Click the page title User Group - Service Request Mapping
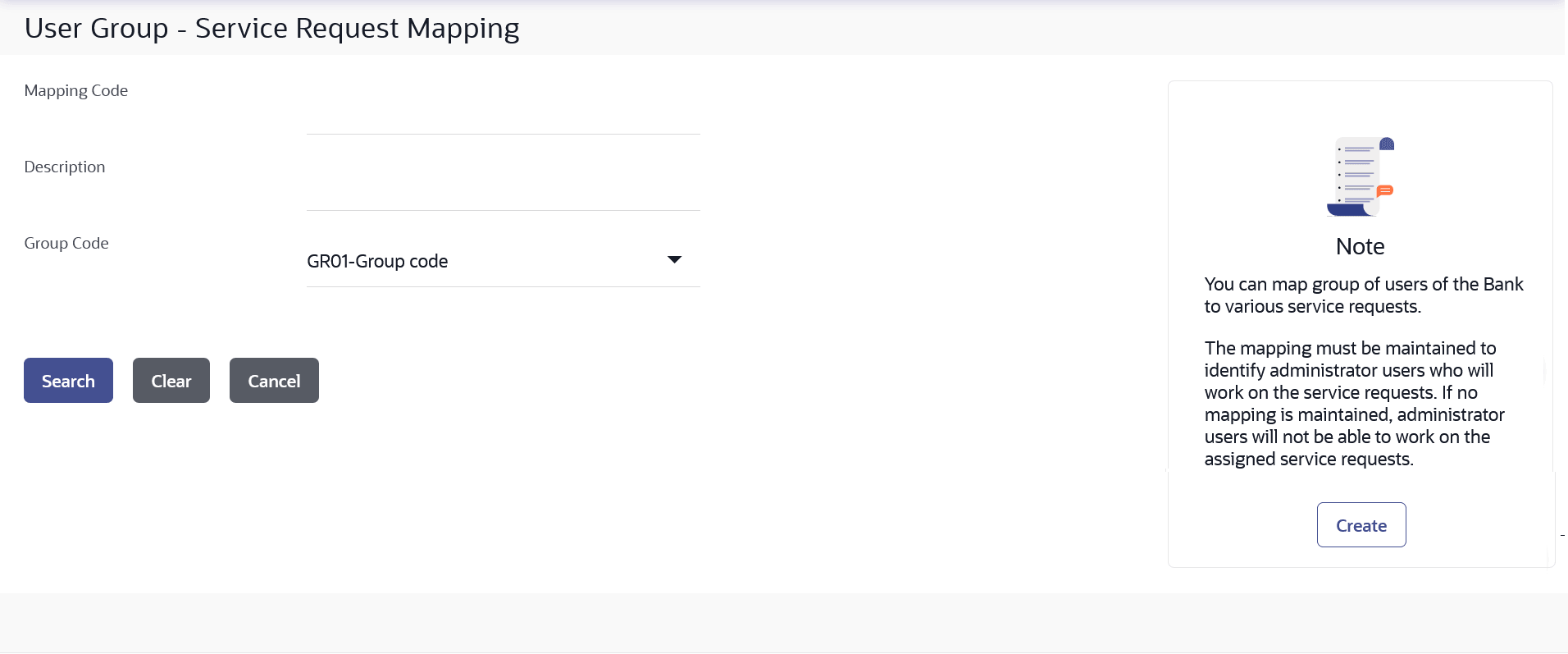Screen dimensions: 1568x654 [x=271, y=28]
